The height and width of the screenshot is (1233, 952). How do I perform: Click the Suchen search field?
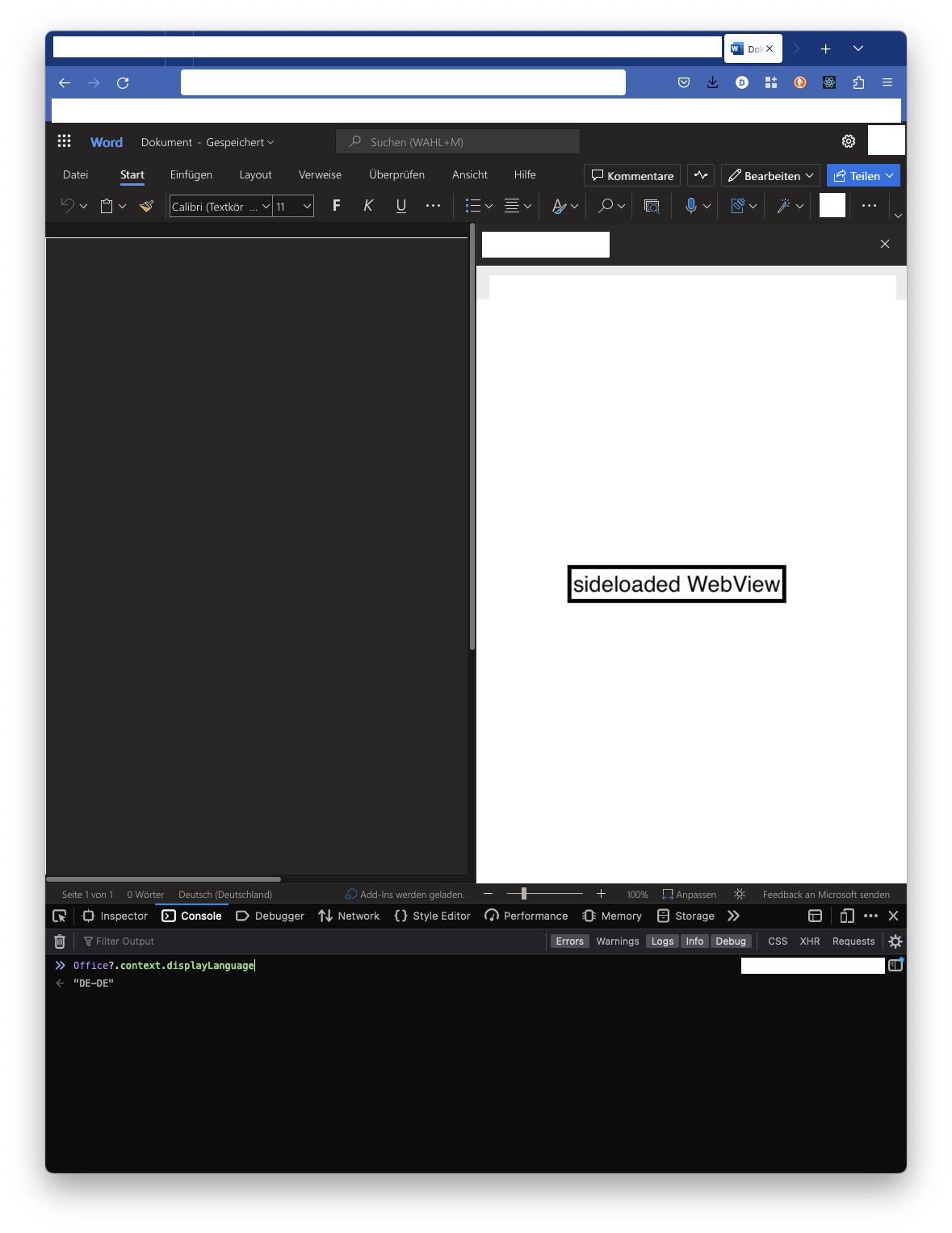(457, 141)
